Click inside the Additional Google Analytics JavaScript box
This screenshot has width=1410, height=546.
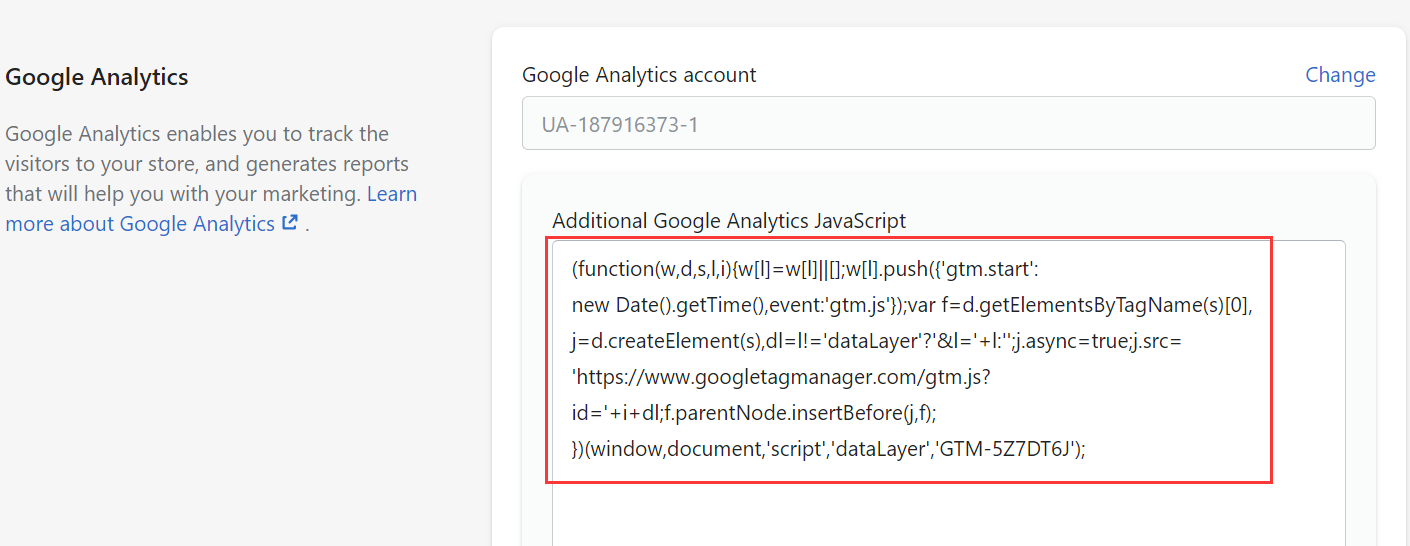click(x=948, y=393)
